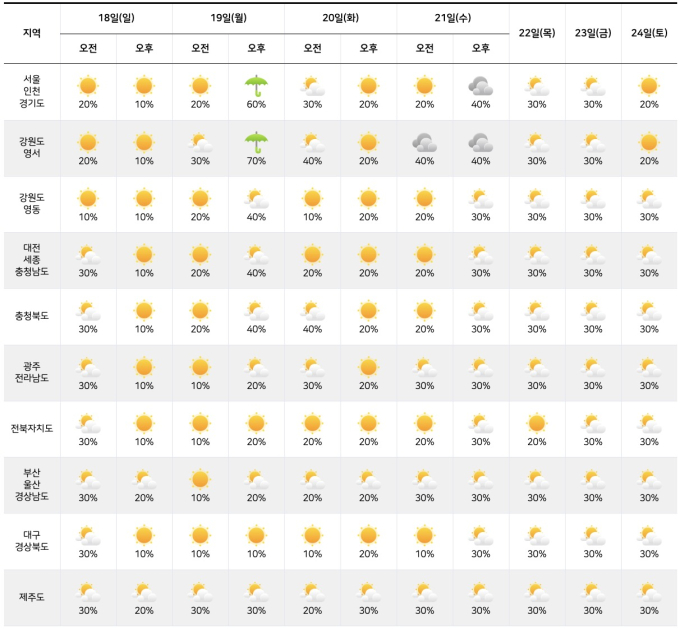Click the partly cloudy icon for 충청북도 20일 오전
The height and width of the screenshot is (629, 680).
[x=312, y=311]
